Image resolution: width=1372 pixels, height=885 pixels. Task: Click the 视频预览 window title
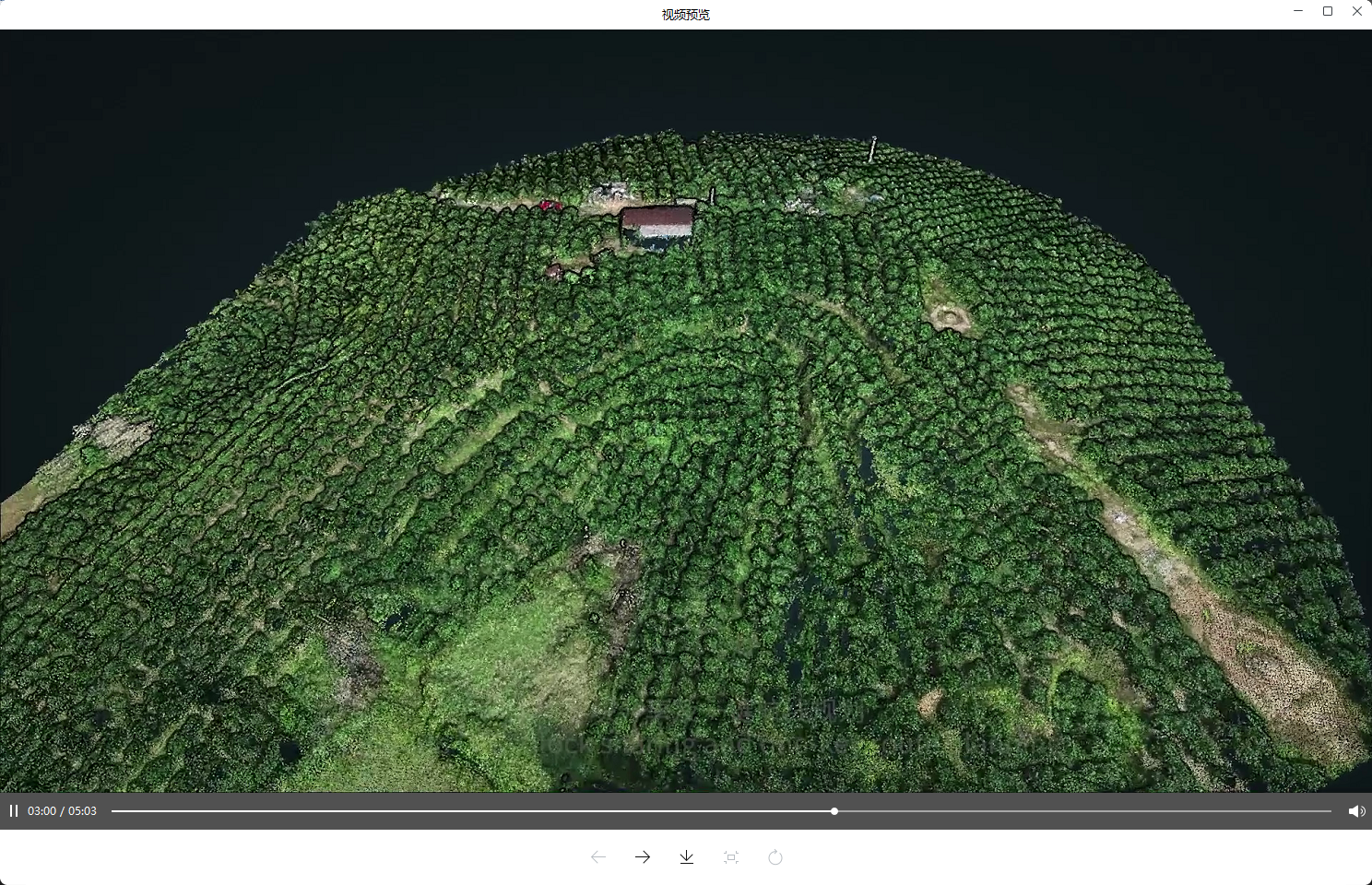pyautogui.click(x=686, y=15)
